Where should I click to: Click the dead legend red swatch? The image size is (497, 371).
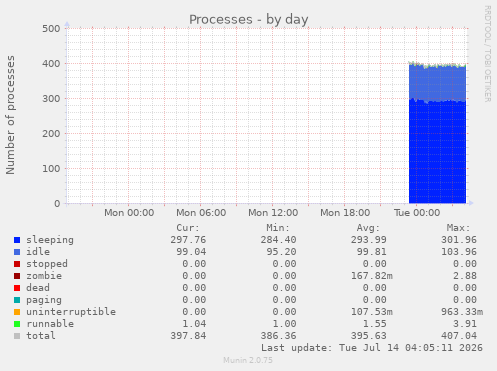tap(17, 288)
